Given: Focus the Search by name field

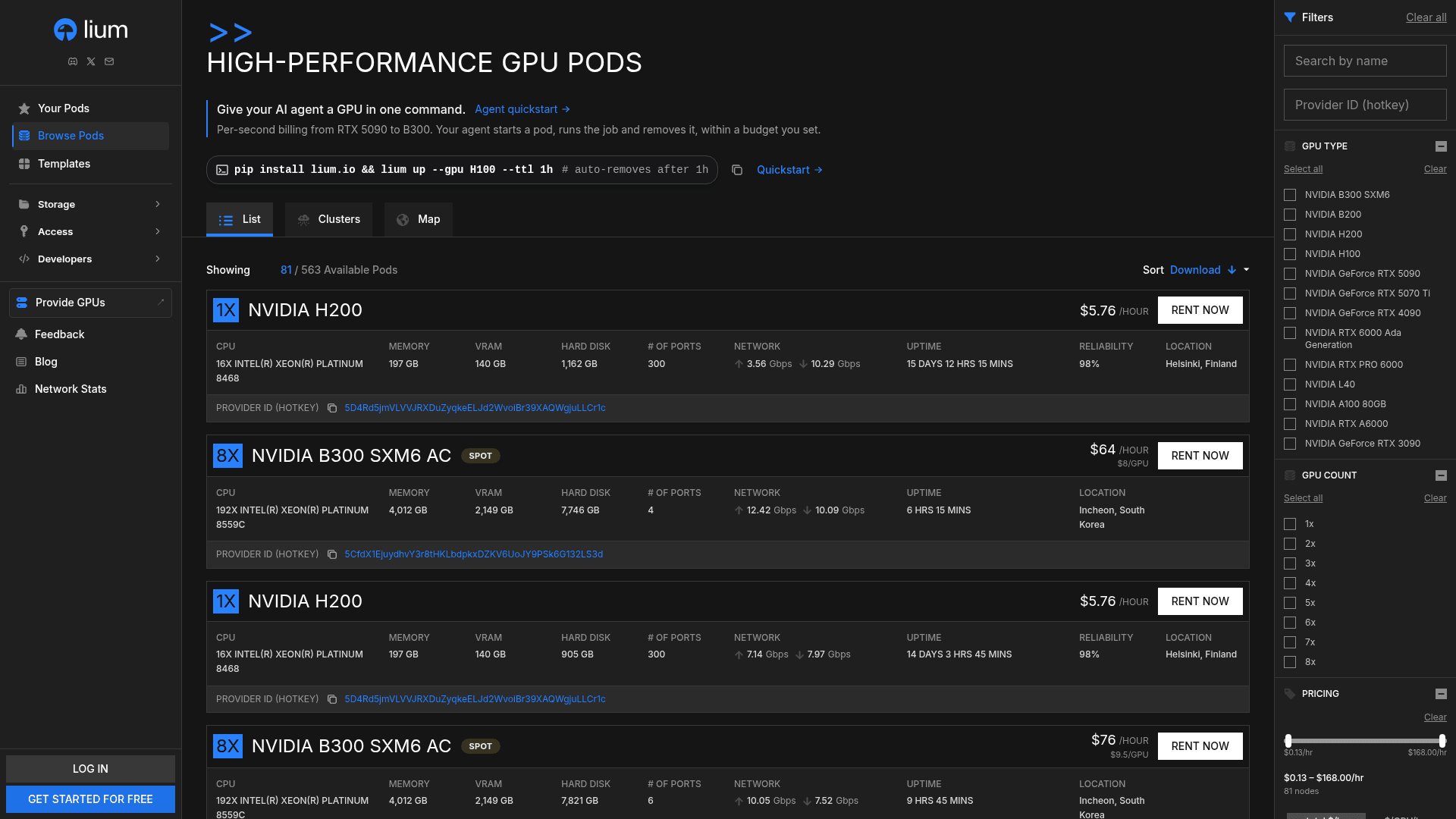Looking at the screenshot, I should coord(1365,61).
